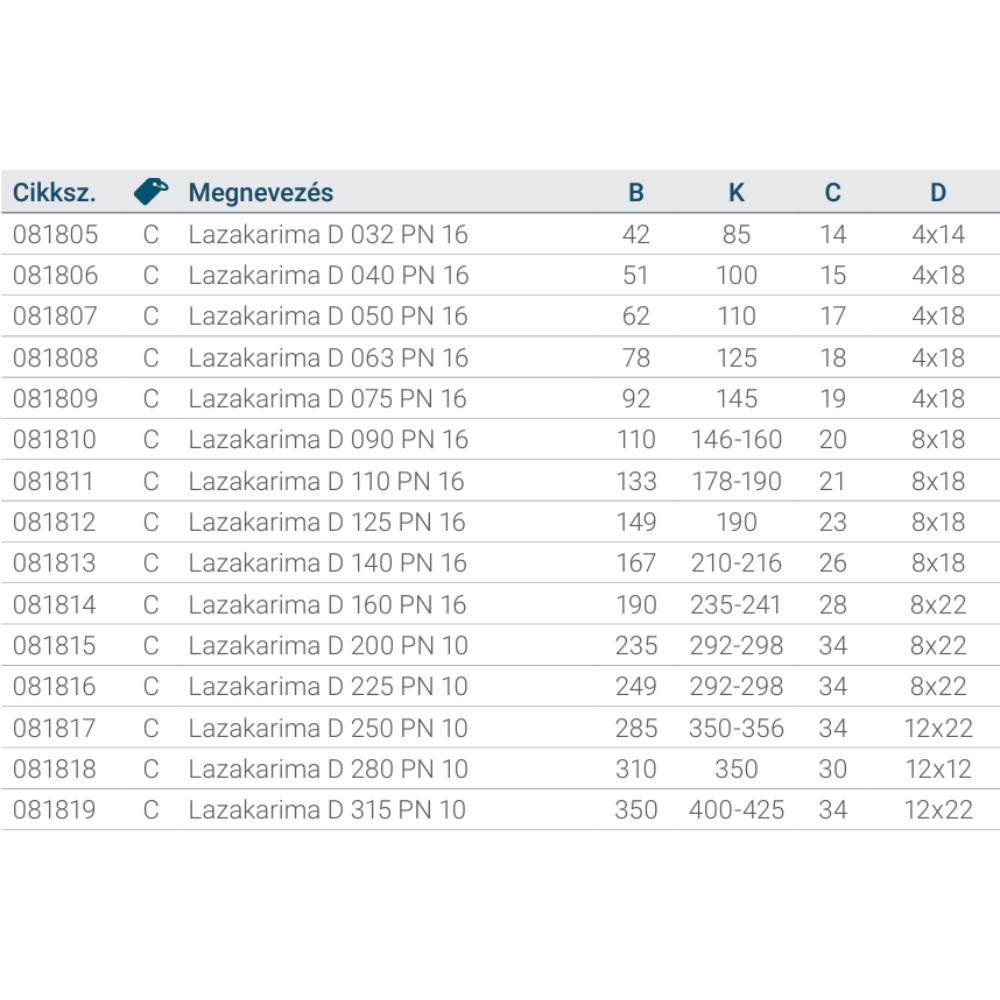Click Lazakarima D 160 PN 16 name

328,605
